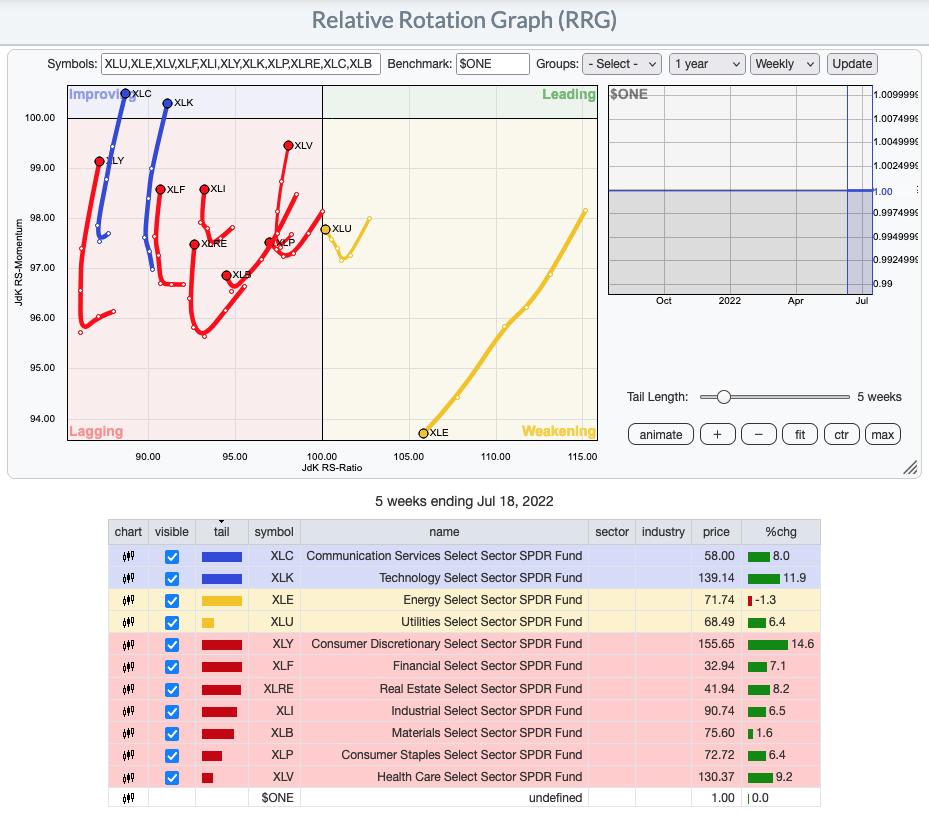Click Technology Select Sector SPDR Fund name
929x814 pixels.
tap(480, 578)
